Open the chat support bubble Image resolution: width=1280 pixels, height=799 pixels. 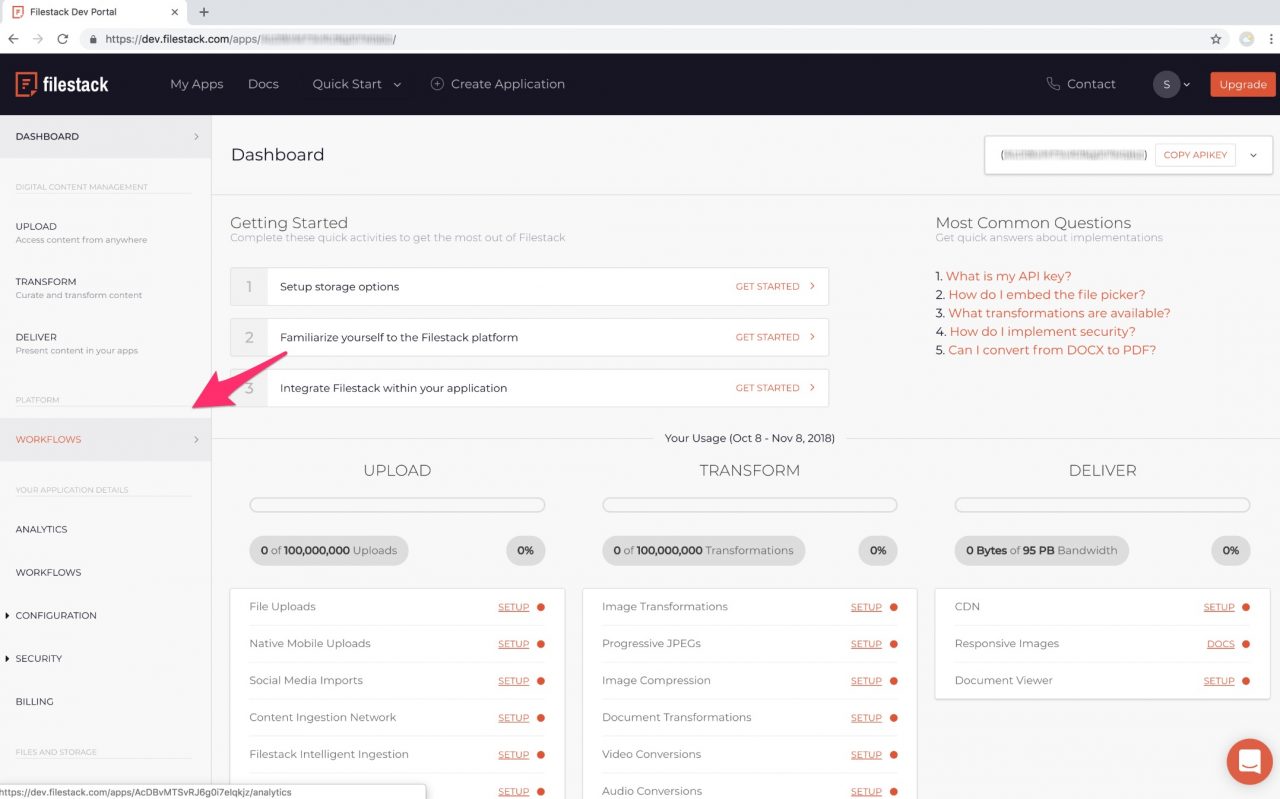point(1249,761)
